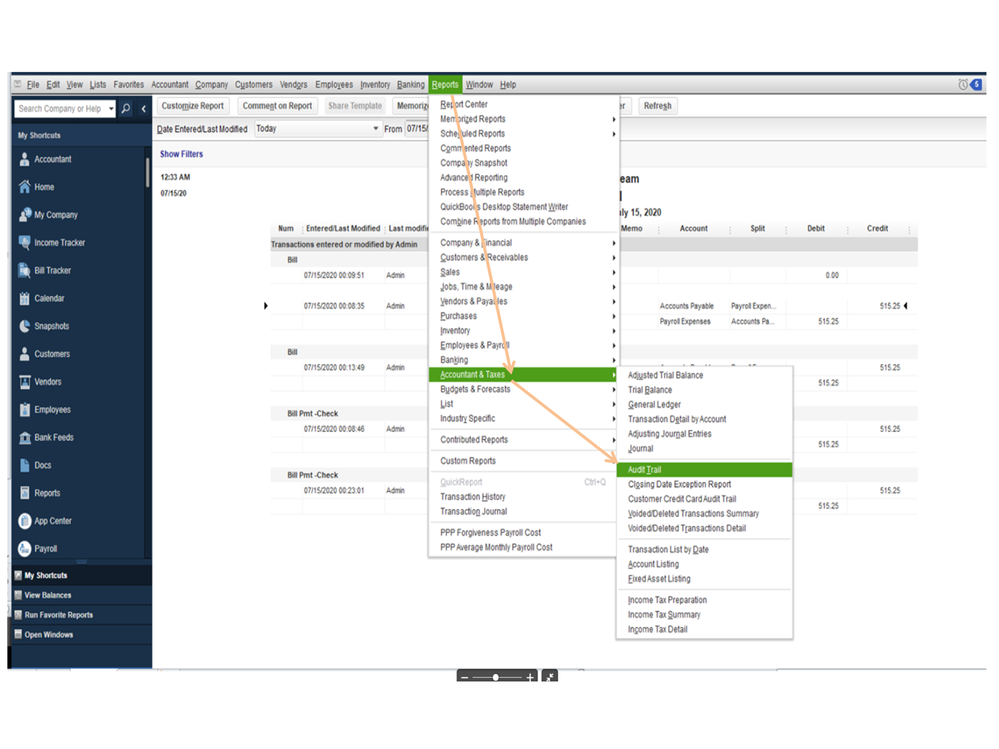
Task: Click the search magnifier icon
Action: (126, 109)
